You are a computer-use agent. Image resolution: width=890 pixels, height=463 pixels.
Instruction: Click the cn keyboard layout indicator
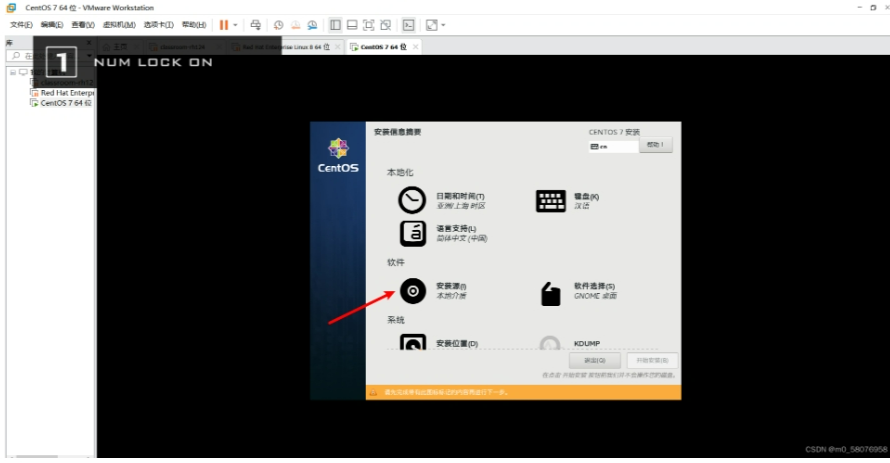point(613,146)
